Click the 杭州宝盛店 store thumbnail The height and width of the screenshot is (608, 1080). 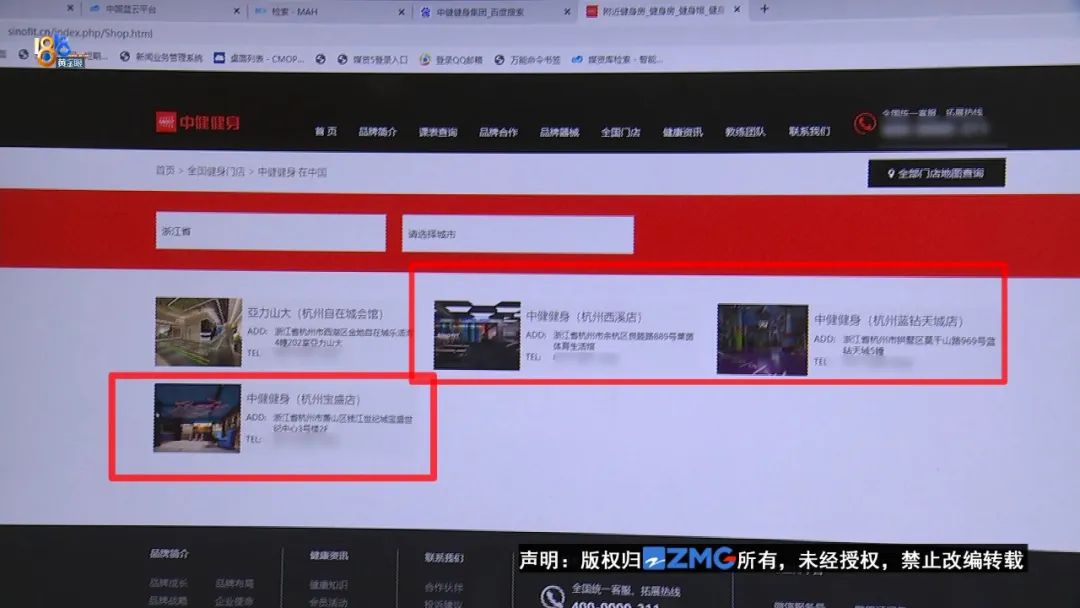point(197,418)
